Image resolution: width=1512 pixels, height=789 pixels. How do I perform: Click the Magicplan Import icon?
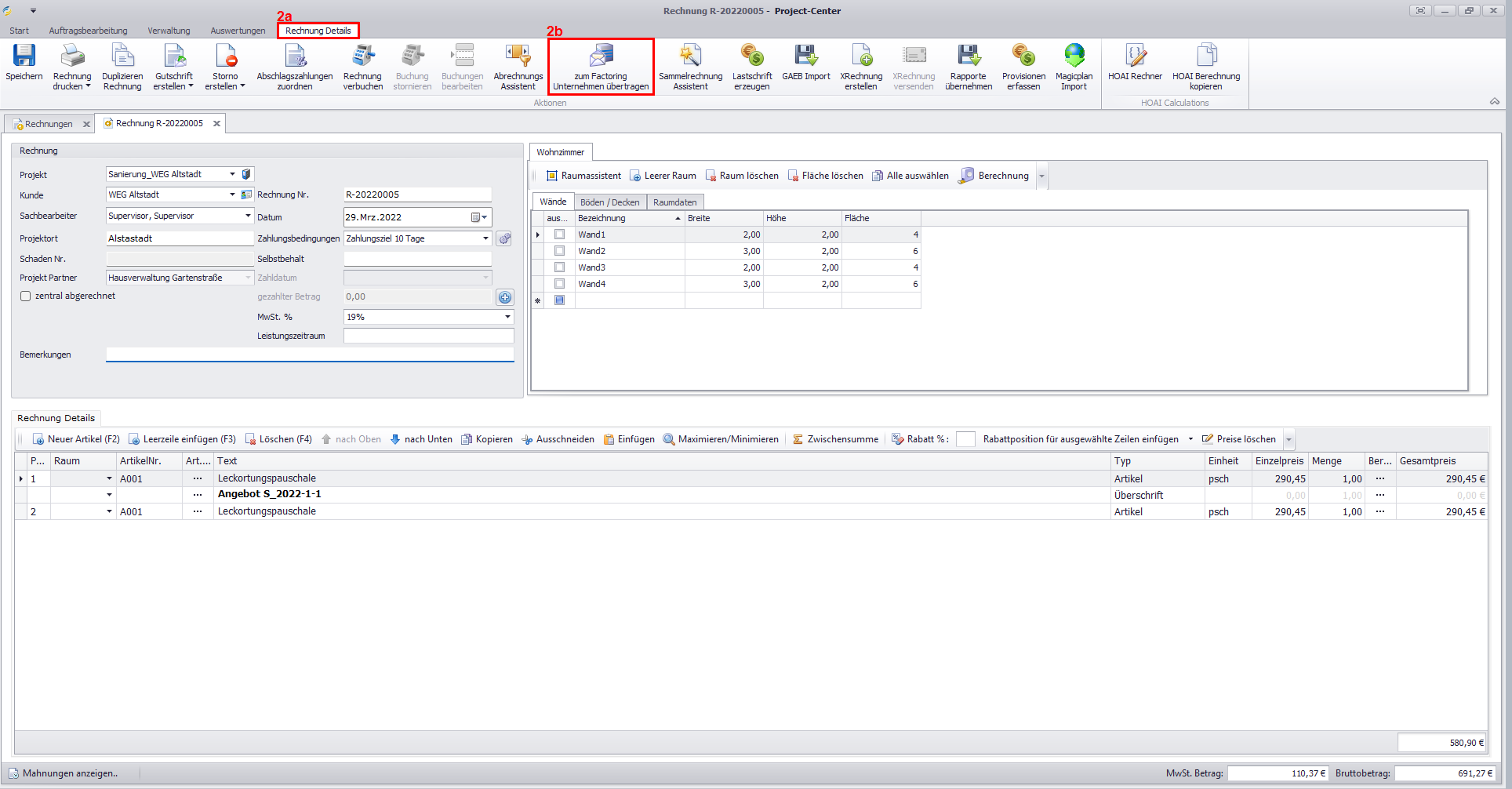click(x=1074, y=56)
